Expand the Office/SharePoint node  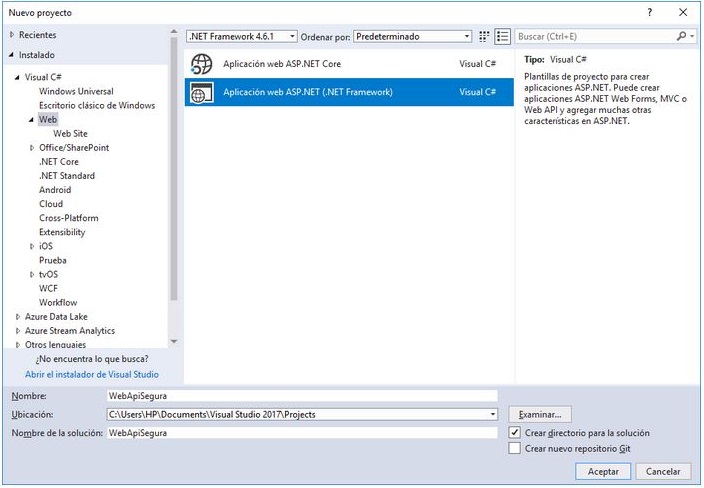click(x=32, y=148)
